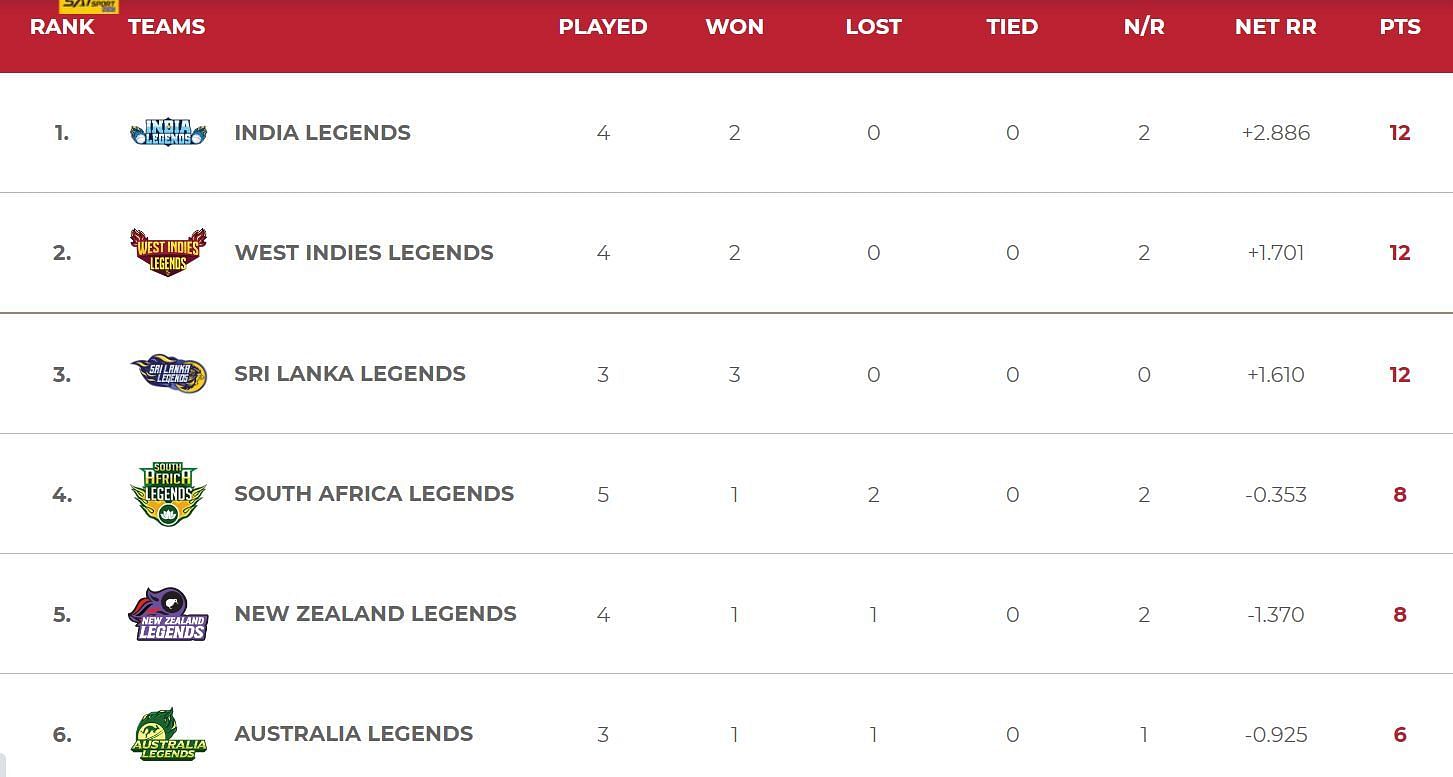Click the NET RR column header
Viewport: 1453px width, 777px height.
(1275, 27)
